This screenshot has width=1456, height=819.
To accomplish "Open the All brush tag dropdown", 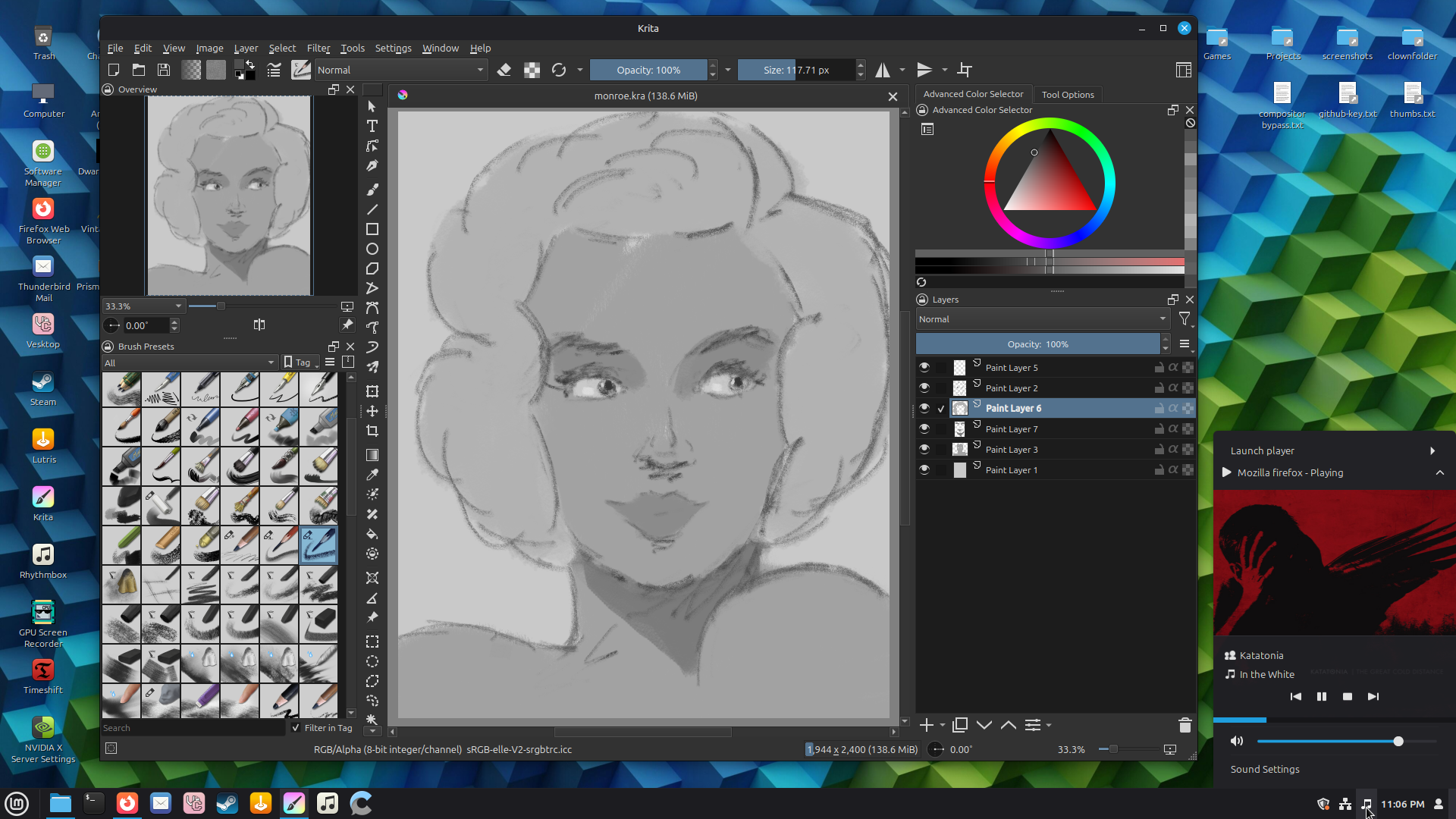I will pos(190,362).
